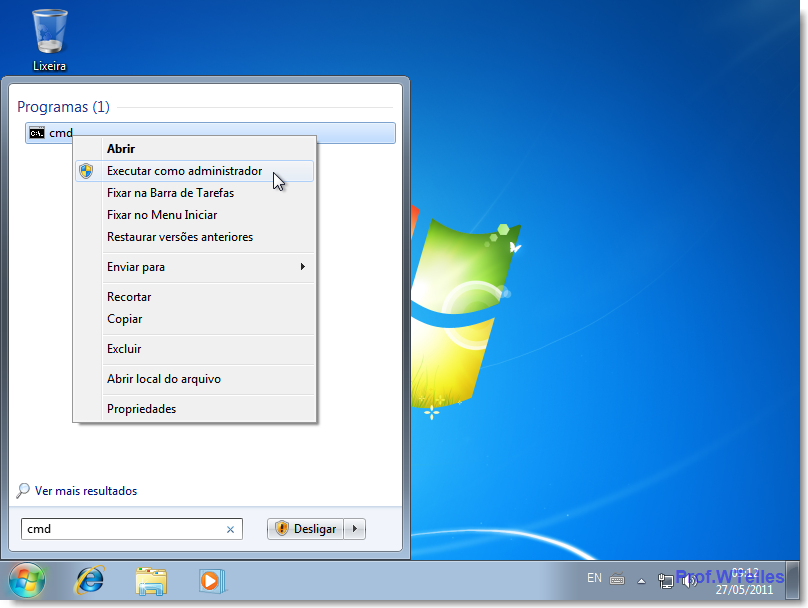Click the Show desktop button at the taskbar edge
Image resolution: width=808 pixels, height=608 pixels.
click(x=794, y=581)
